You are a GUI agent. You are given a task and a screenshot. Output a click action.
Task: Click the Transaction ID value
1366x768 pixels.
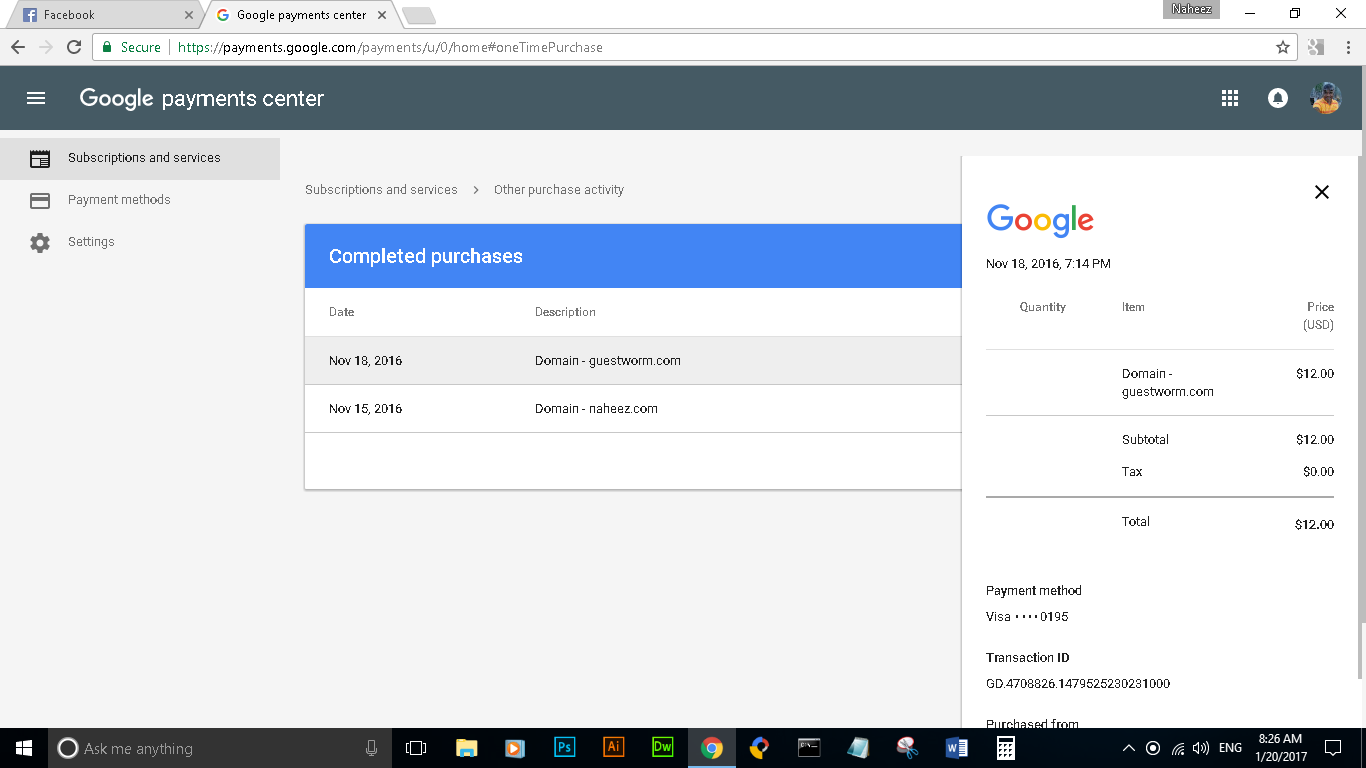1078,684
